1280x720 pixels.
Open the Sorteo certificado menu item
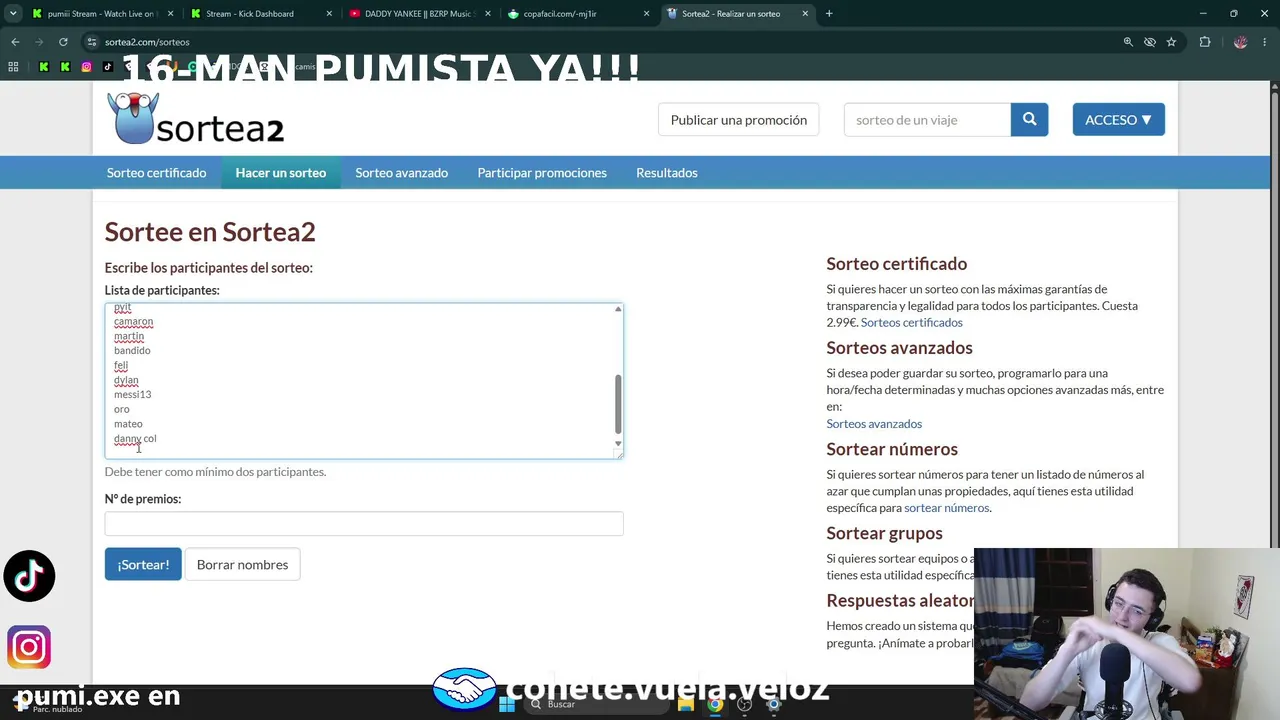click(x=157, y=173)
